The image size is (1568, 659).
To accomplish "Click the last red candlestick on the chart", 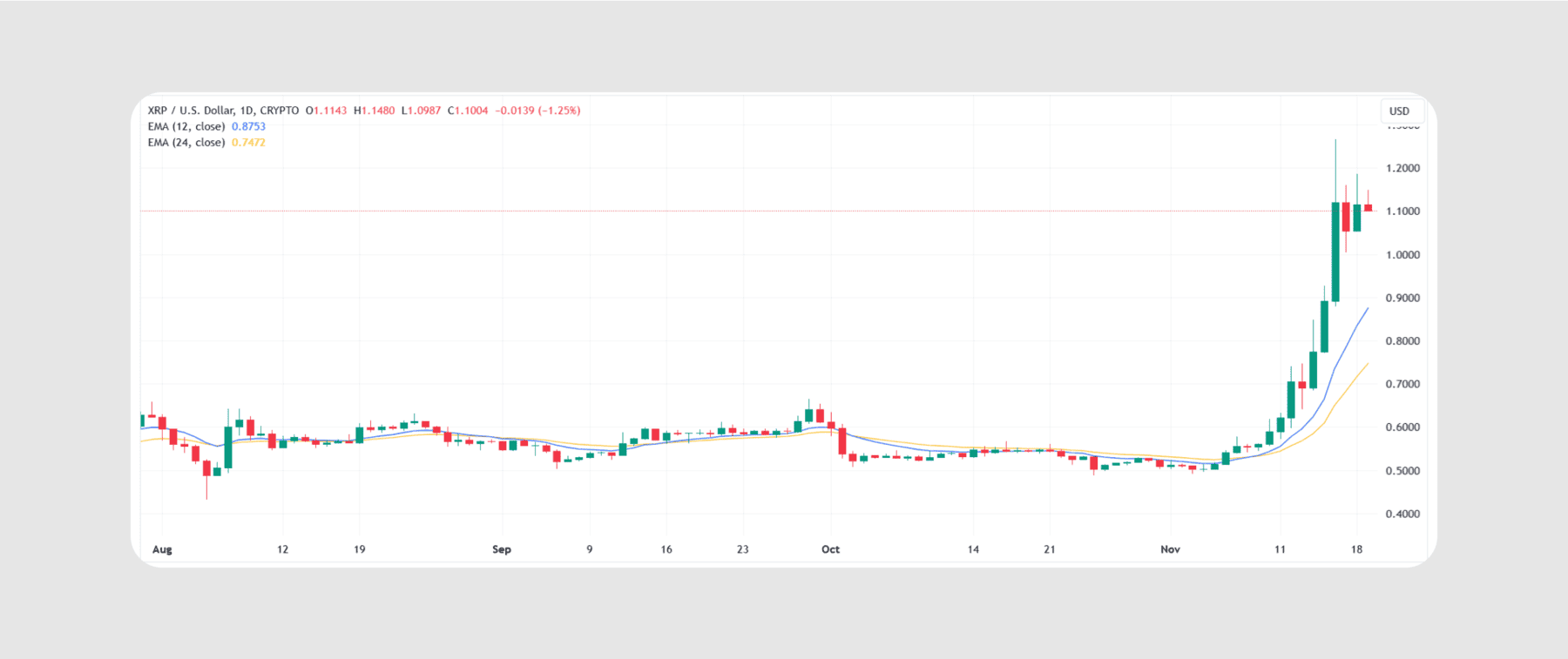I will click(1368, 207).
